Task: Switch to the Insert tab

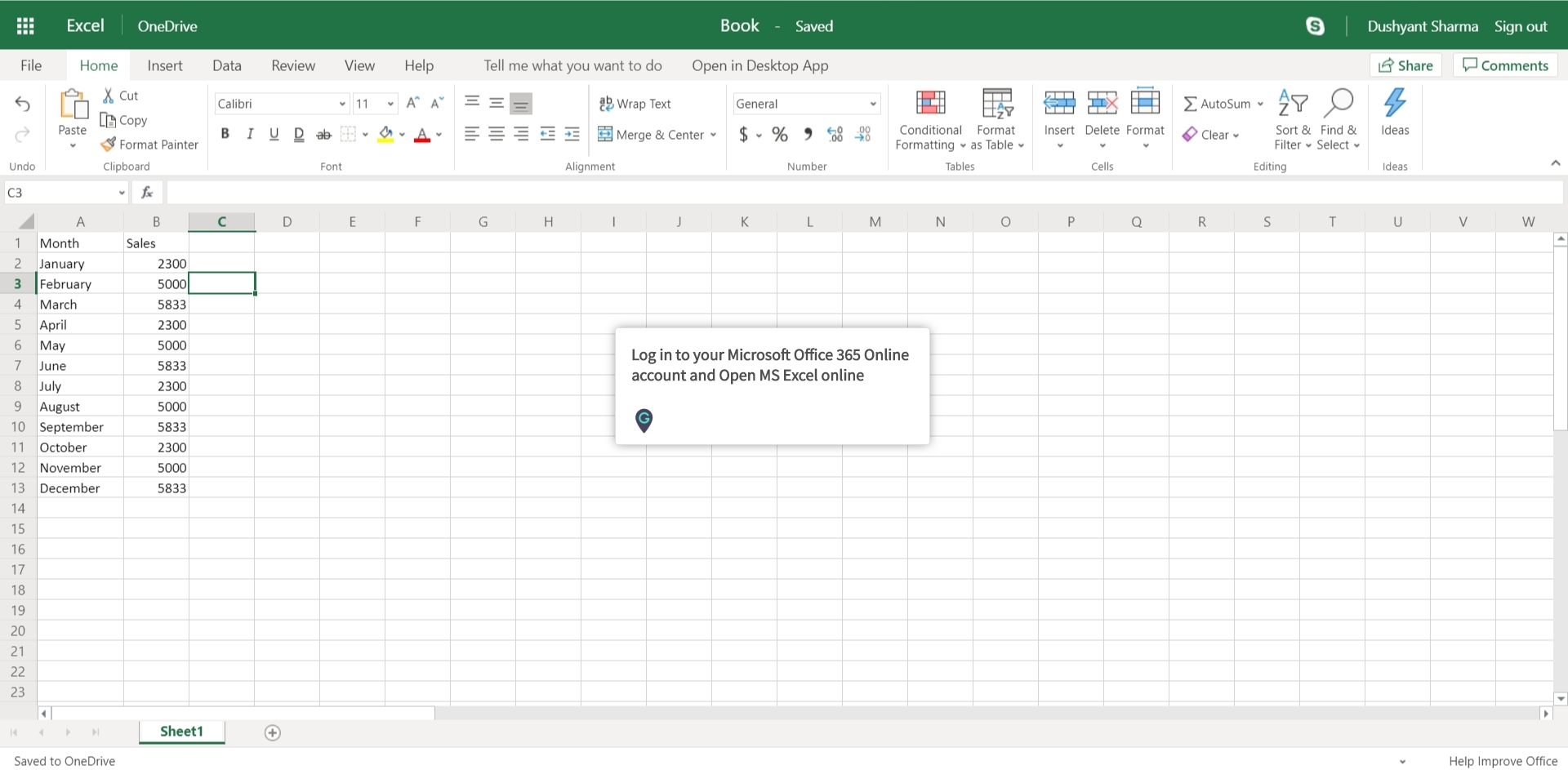Action: (165, 65)
